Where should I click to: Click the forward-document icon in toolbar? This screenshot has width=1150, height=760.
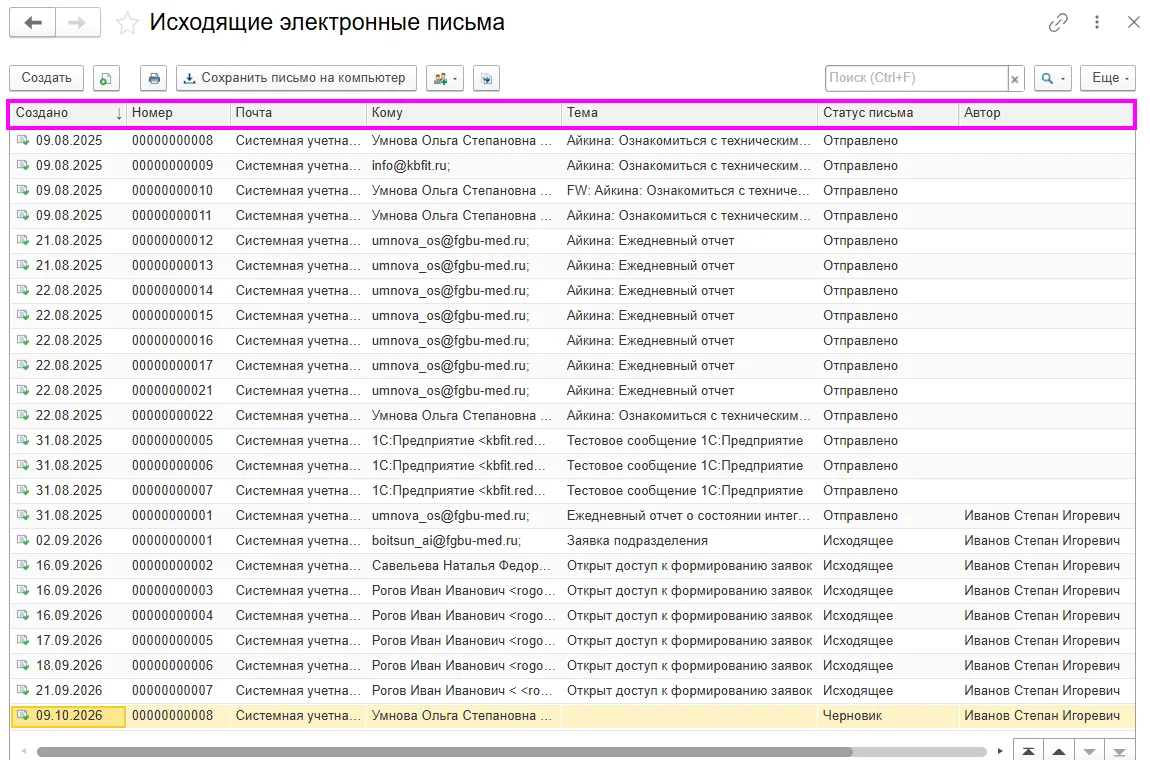coord(486,78)
